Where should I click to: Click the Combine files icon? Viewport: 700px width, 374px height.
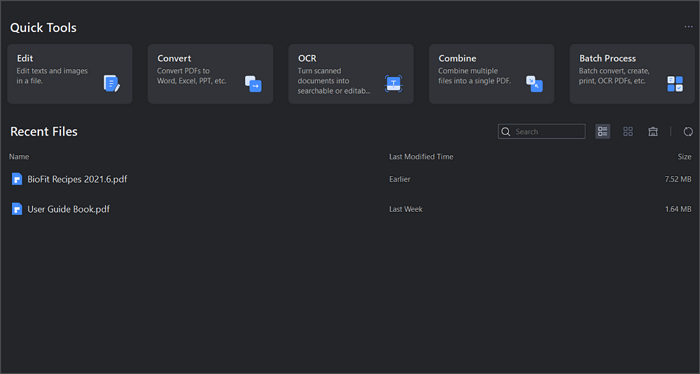[x=534, y=83]
